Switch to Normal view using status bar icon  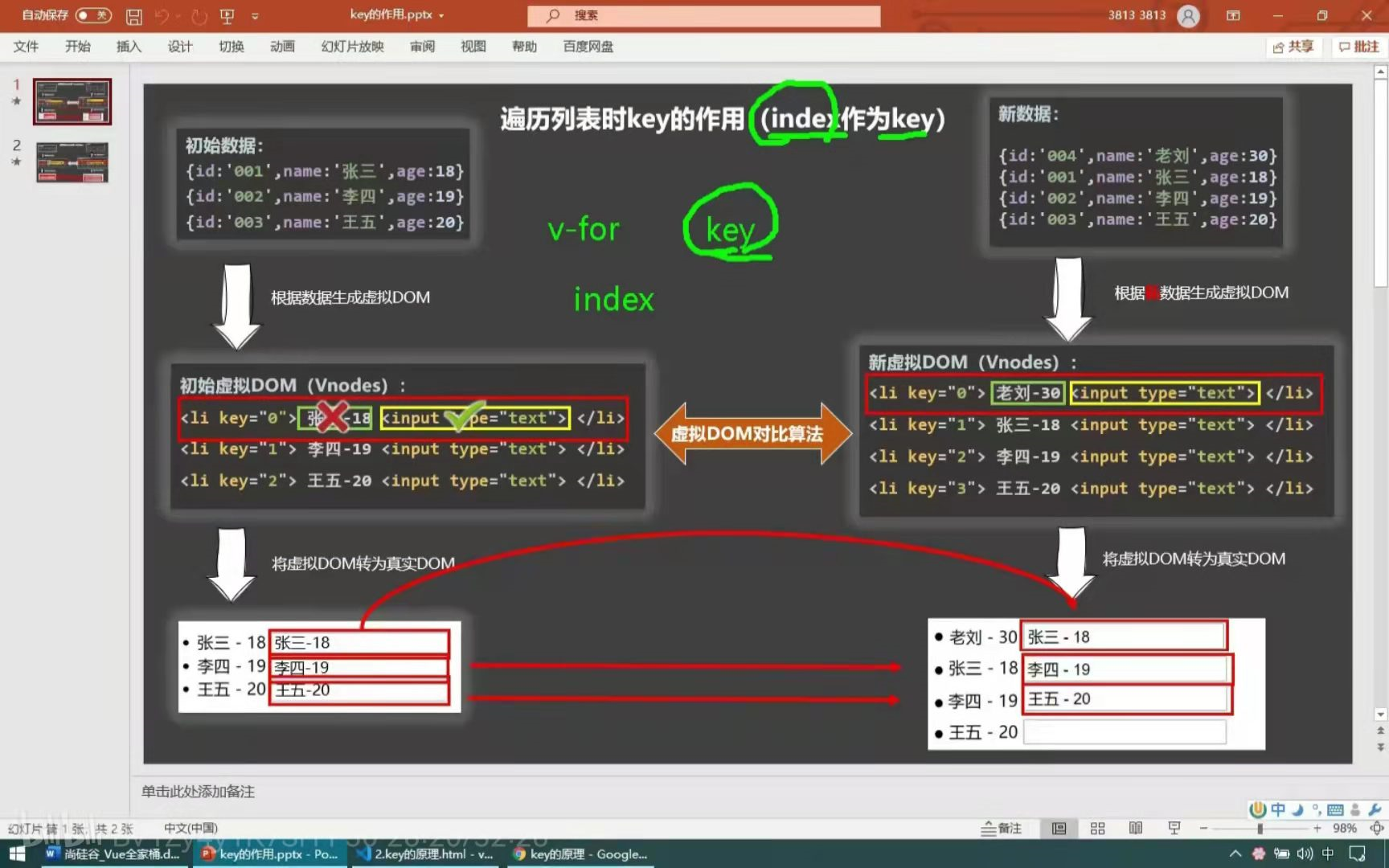coord(1059,828)
